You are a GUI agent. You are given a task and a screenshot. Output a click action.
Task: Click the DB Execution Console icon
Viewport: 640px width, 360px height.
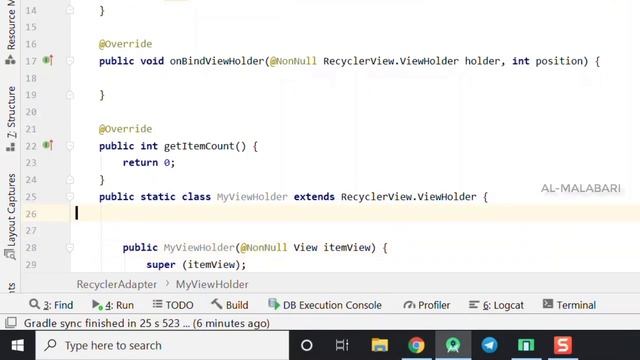(x=273, y=304)
